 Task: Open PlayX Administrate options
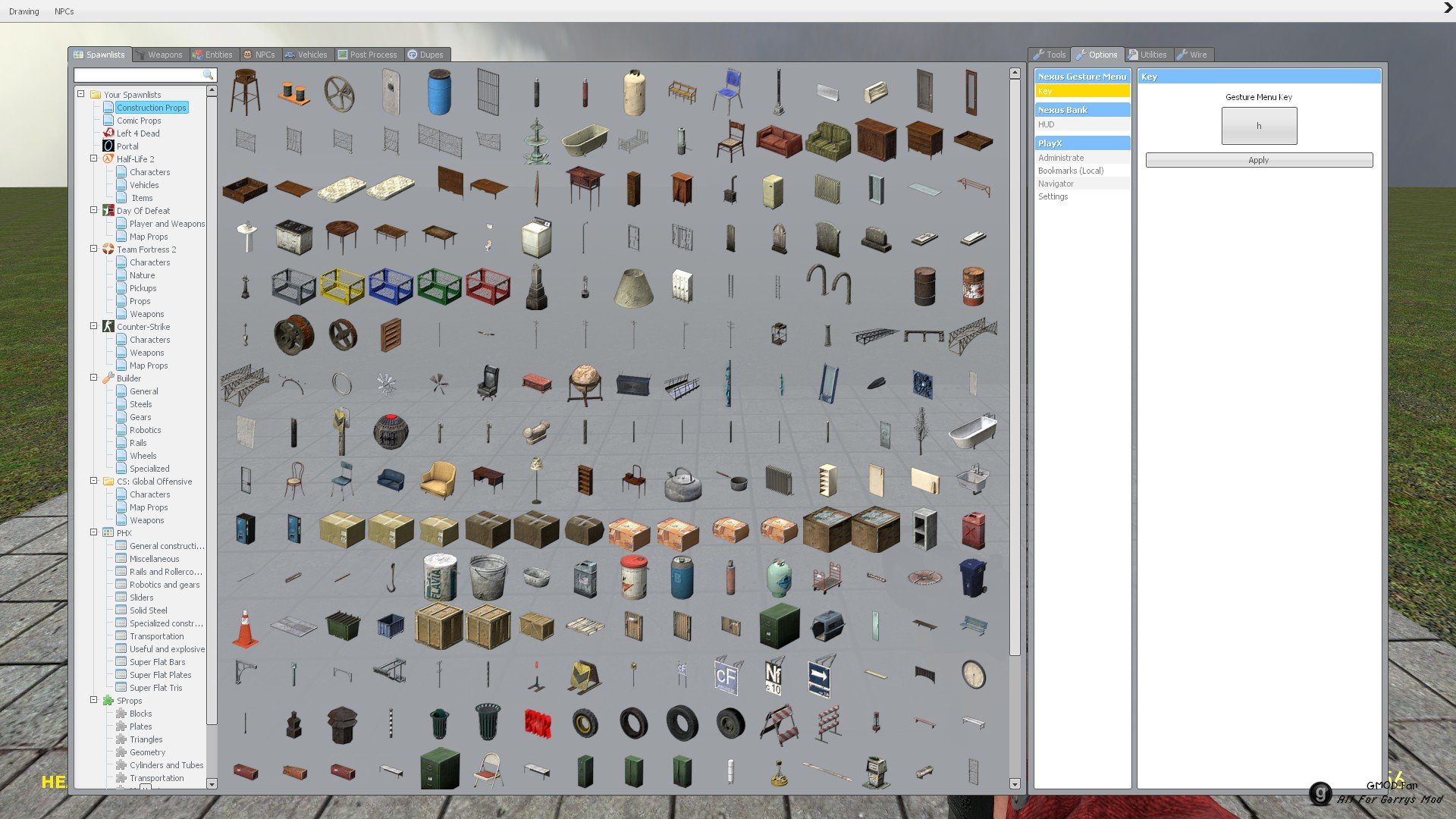[x=1082, y=158]
